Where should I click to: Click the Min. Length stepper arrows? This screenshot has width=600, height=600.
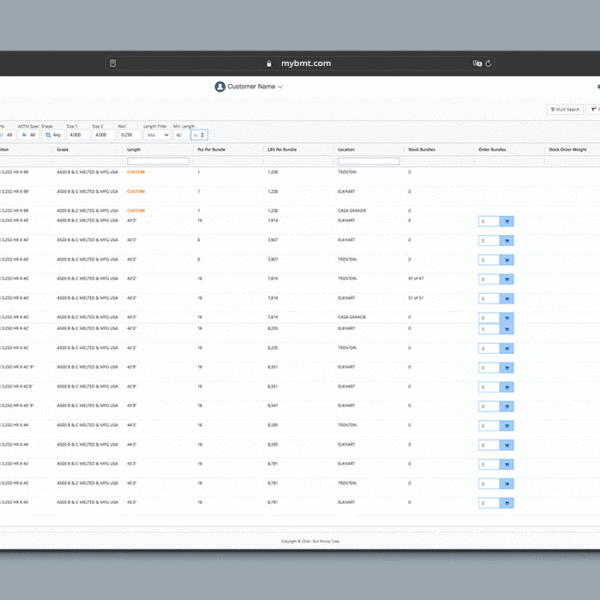pos(203,134)
